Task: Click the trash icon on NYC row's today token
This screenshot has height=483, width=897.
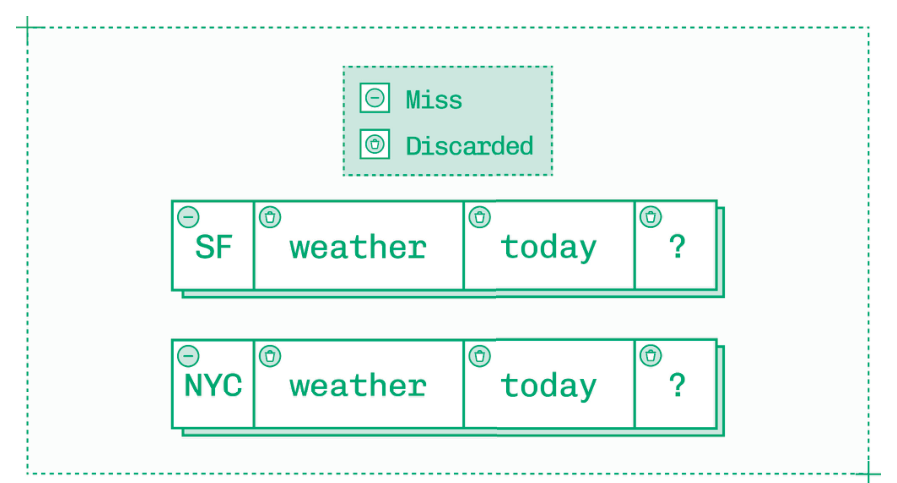Action: click(480, 355)
